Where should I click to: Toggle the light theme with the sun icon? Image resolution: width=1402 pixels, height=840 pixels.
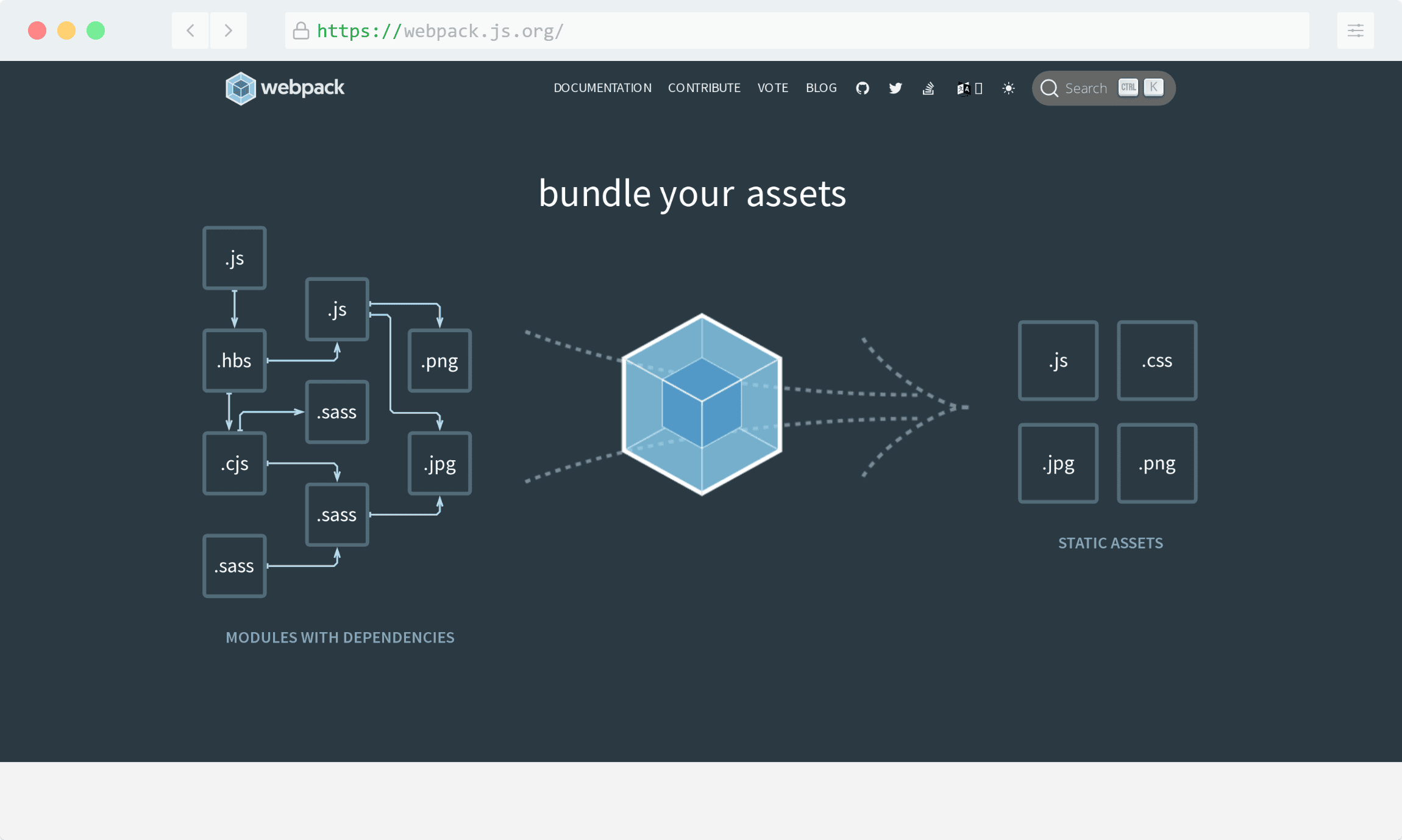point(1007,88)
